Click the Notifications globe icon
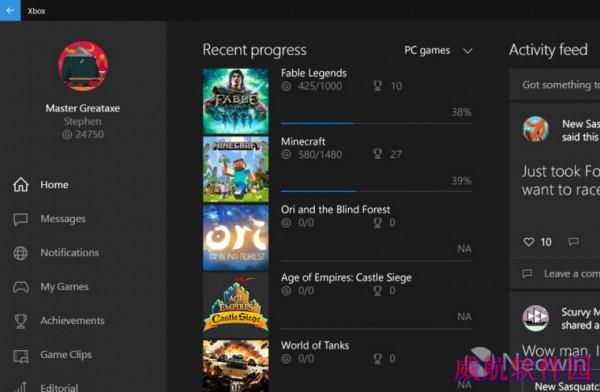 [21, 253]
